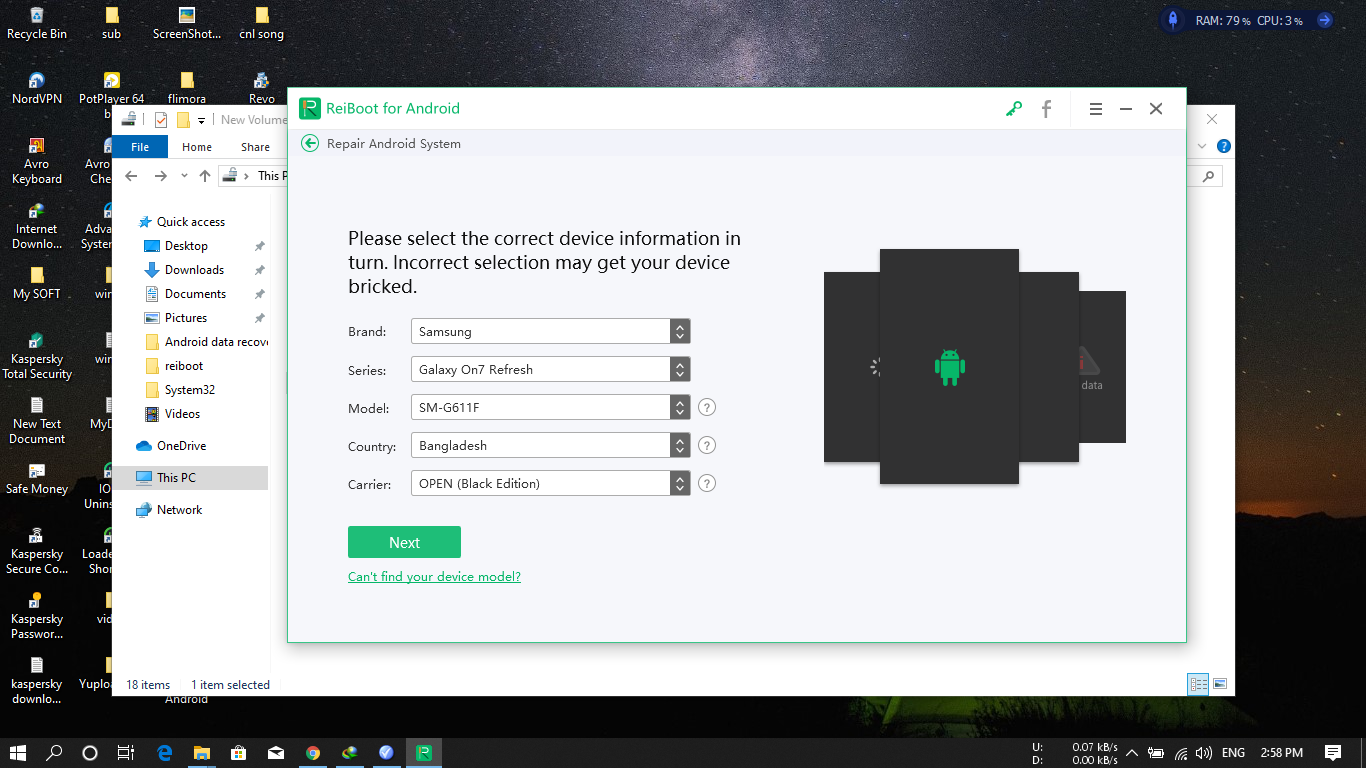Viewport: 1366px width, 768px height.
Task: Click the ENG language indicator
Action: point(1233,753)
